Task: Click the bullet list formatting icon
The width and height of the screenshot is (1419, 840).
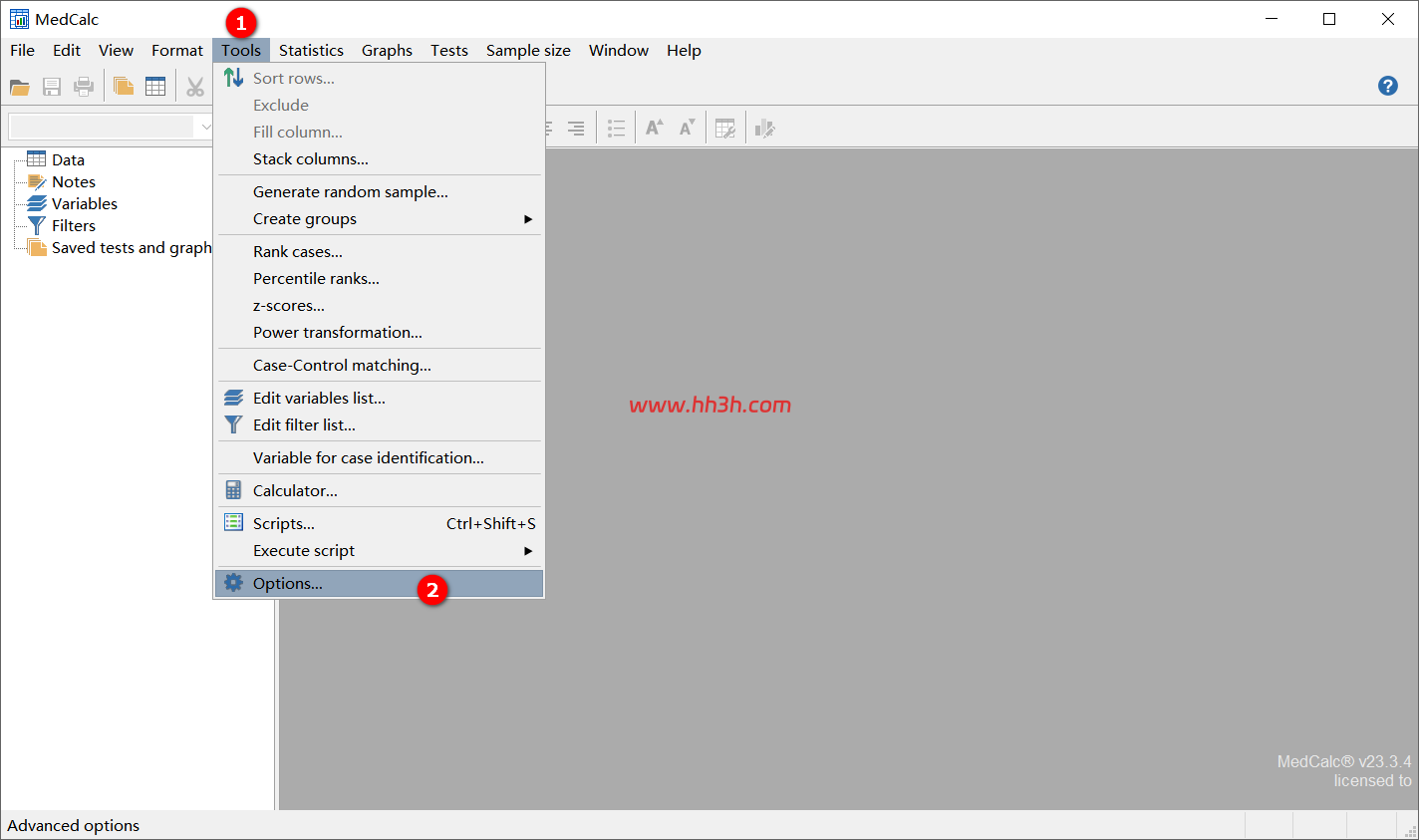Action: [617, 128]
